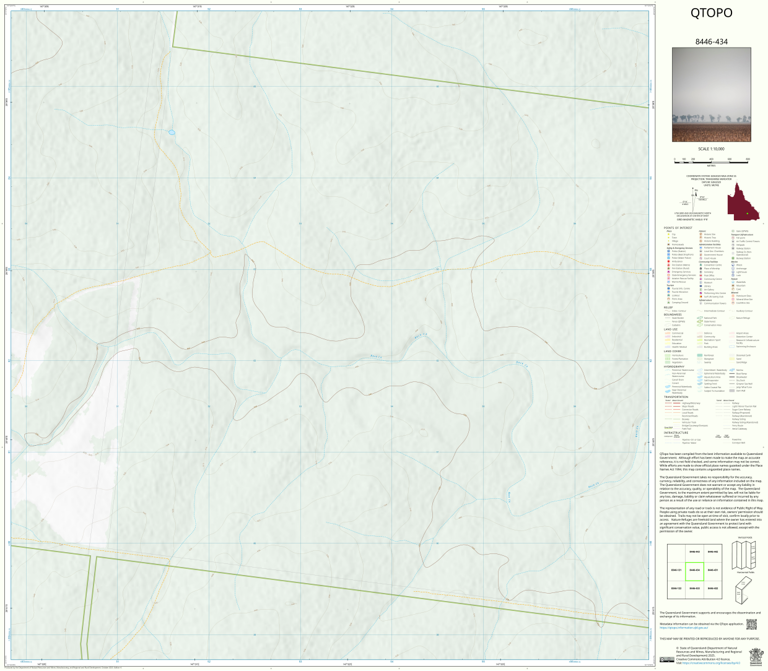The width and height of the screenshot is (768, 671).
Task: Click the folded map stand diagram
Action: (744, 590)
